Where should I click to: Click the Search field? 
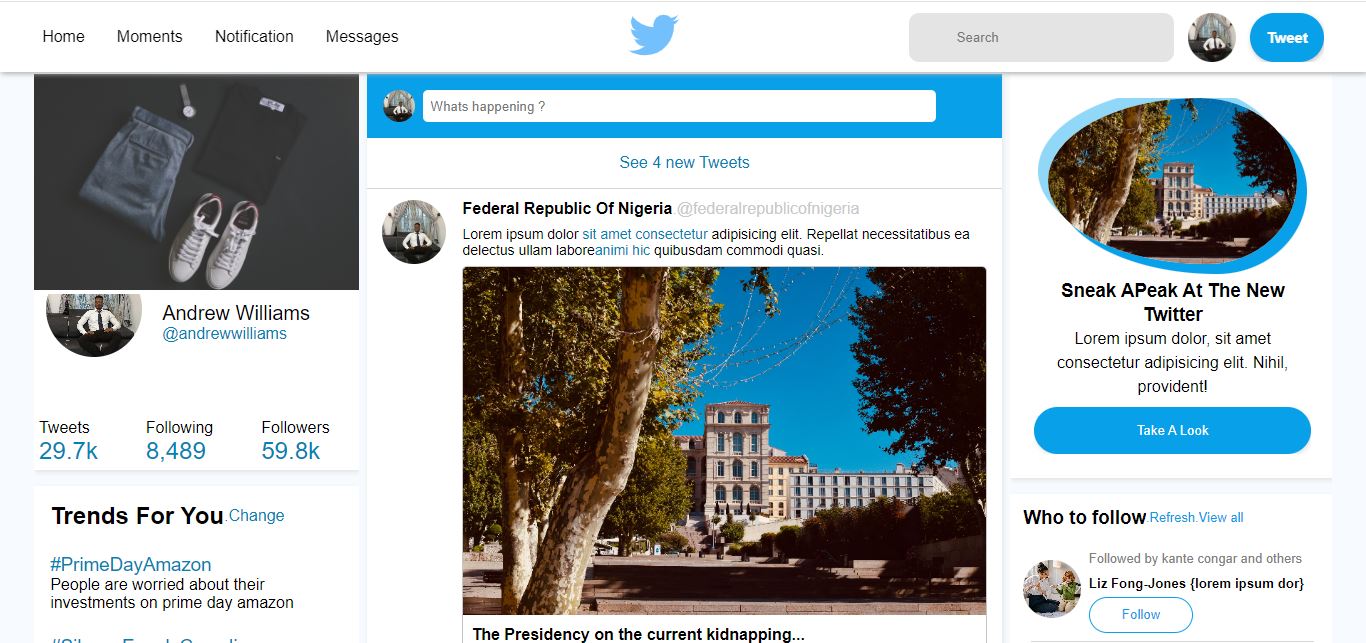coord(1040,38)
